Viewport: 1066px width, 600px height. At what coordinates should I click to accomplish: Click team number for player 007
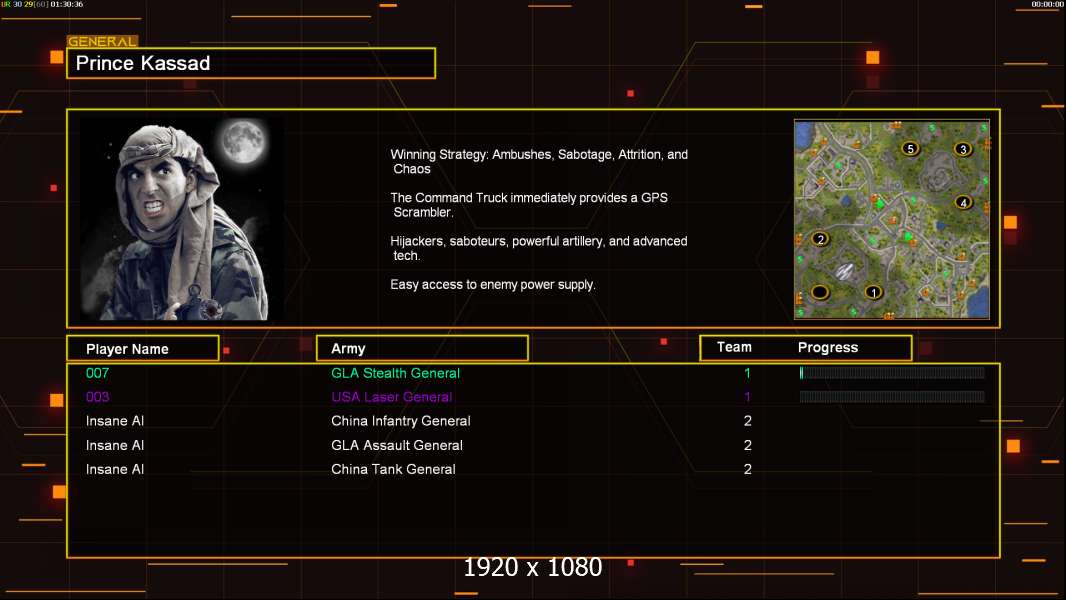point(747,373)
